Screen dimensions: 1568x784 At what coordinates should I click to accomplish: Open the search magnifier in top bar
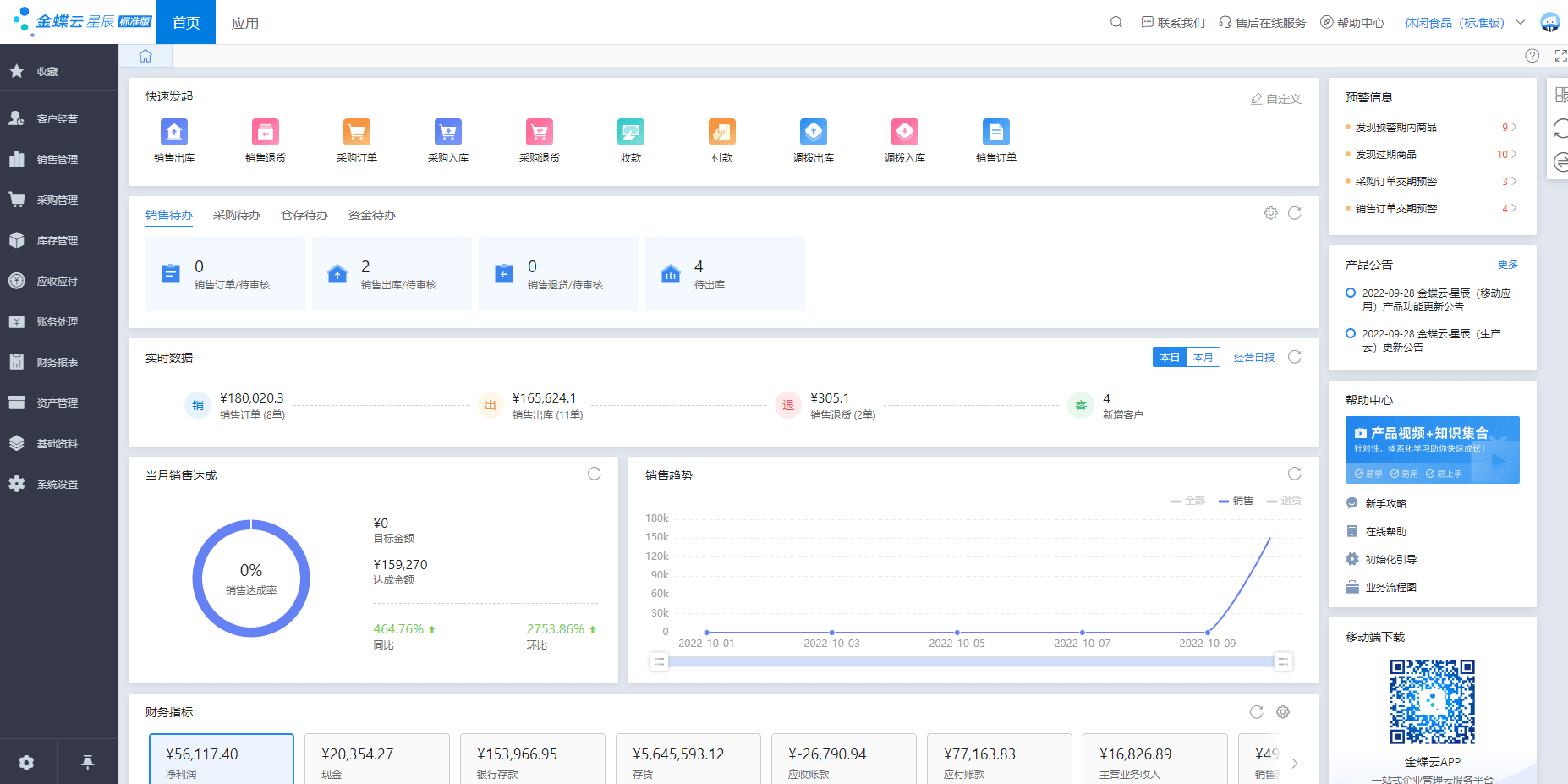point(1116,23)
